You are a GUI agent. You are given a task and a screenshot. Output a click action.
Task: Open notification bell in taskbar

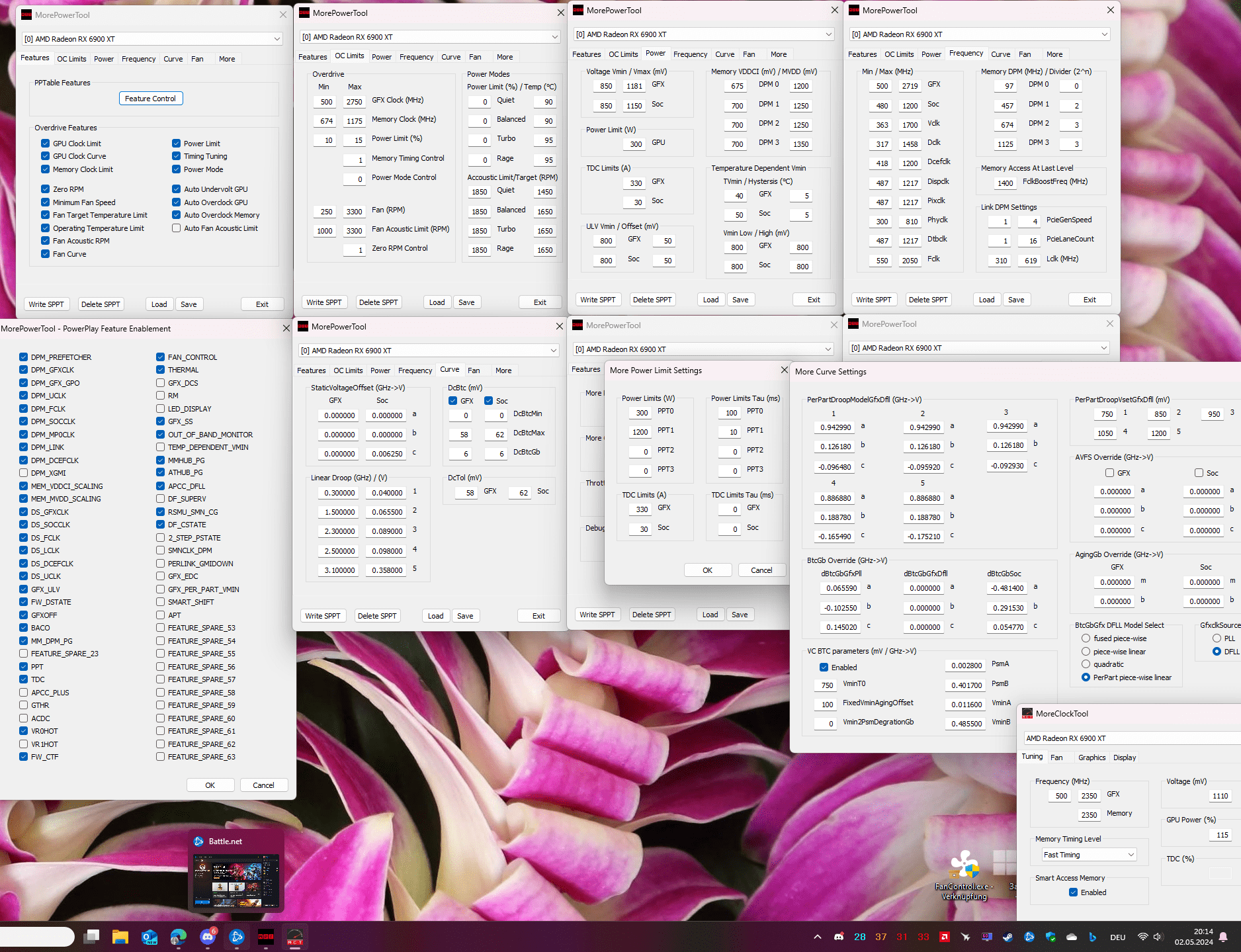pos(1224,937)
